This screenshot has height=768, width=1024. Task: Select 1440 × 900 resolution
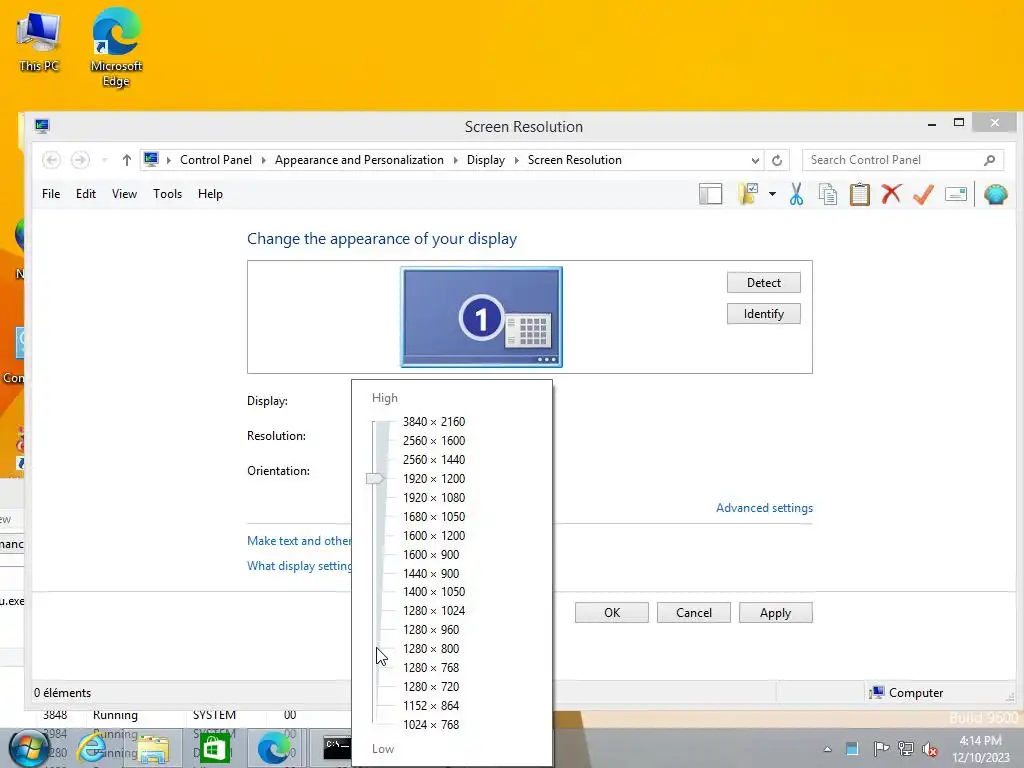(x=431, y=573)
